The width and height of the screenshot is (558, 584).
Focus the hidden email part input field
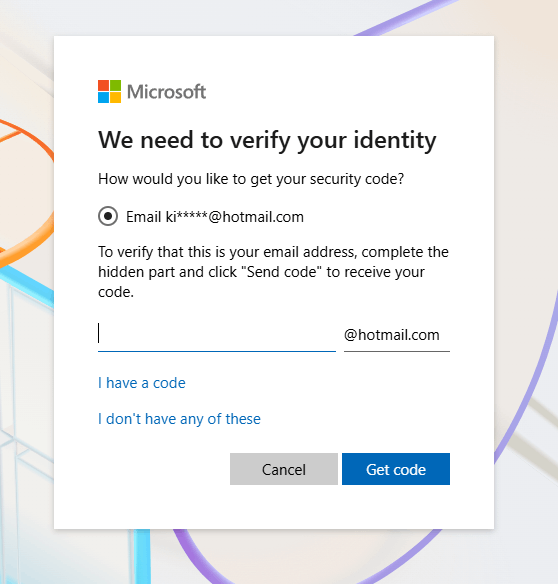(217, 335)
